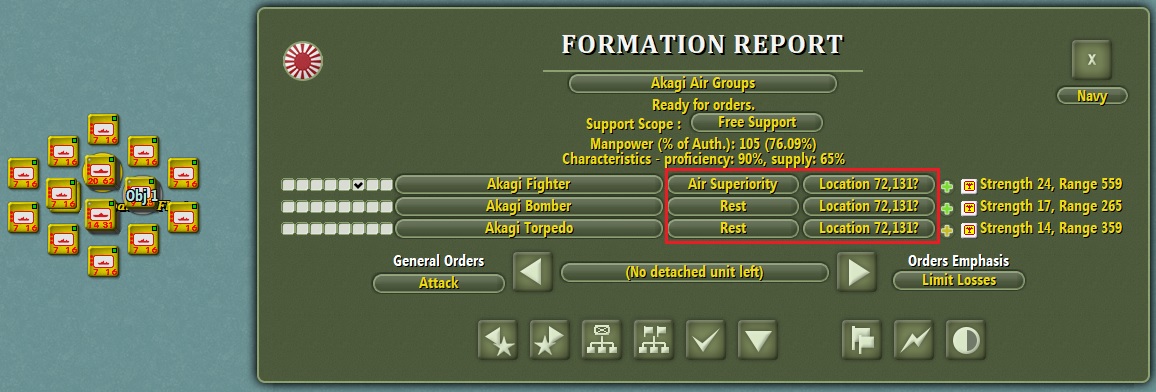Change Akagi Bomber mission from Rest
The height and width of the screenshot is (392, 1156).
[732, 206]
